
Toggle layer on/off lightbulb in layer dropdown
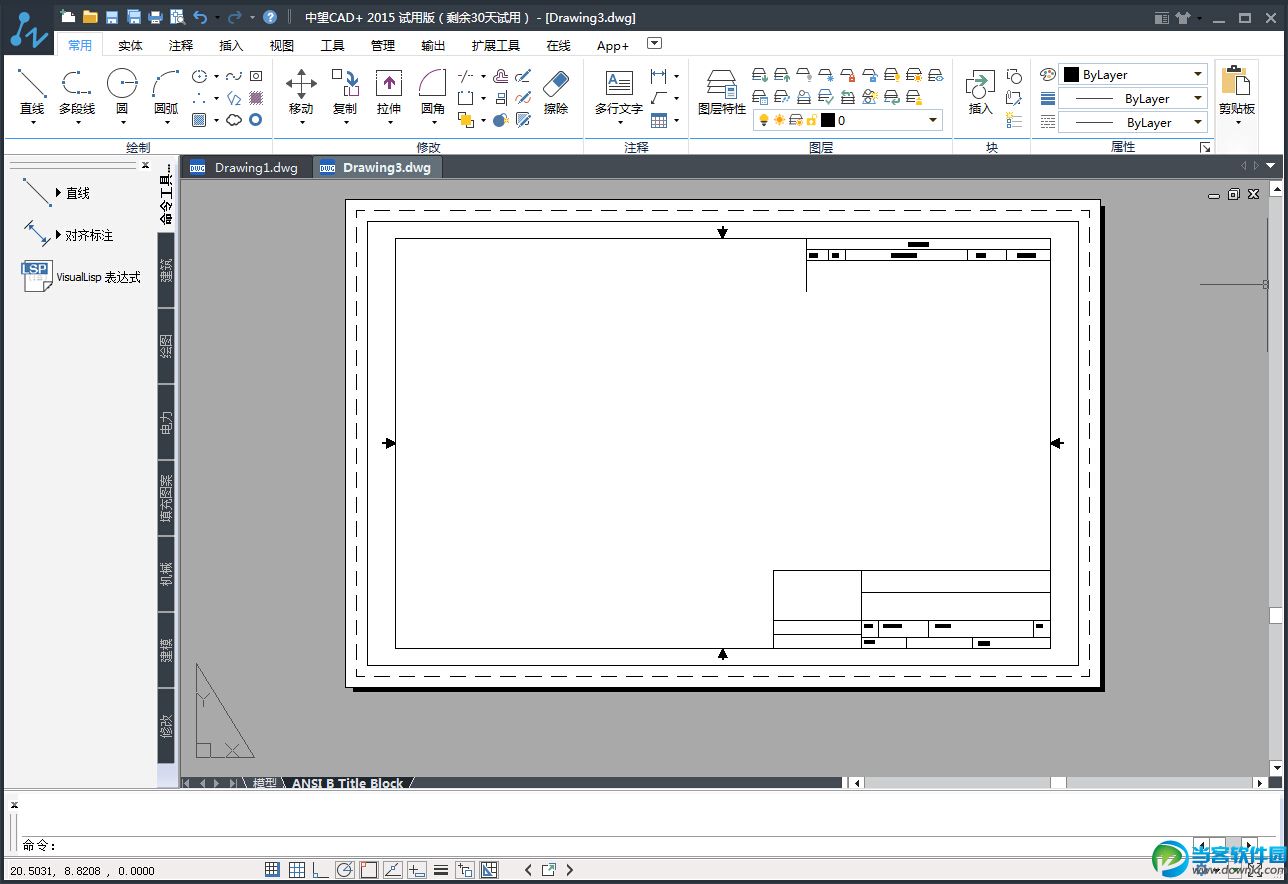coord(764,120)
